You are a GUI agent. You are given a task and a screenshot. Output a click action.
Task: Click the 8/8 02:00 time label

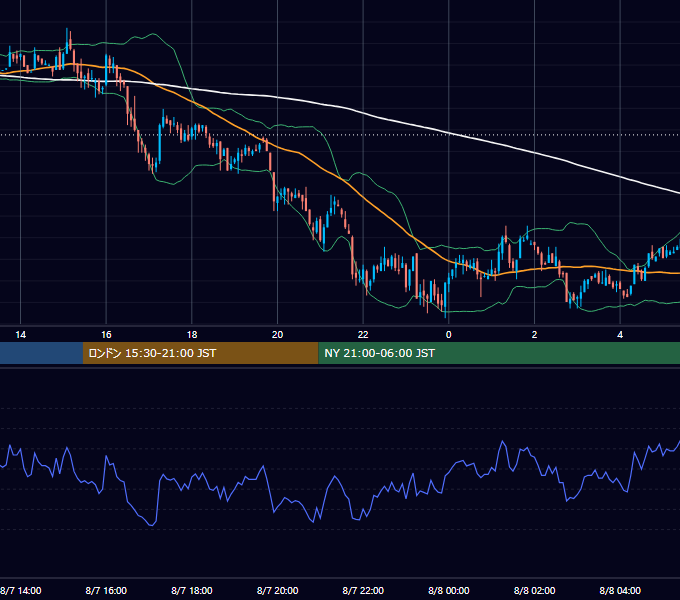[534, 590]
